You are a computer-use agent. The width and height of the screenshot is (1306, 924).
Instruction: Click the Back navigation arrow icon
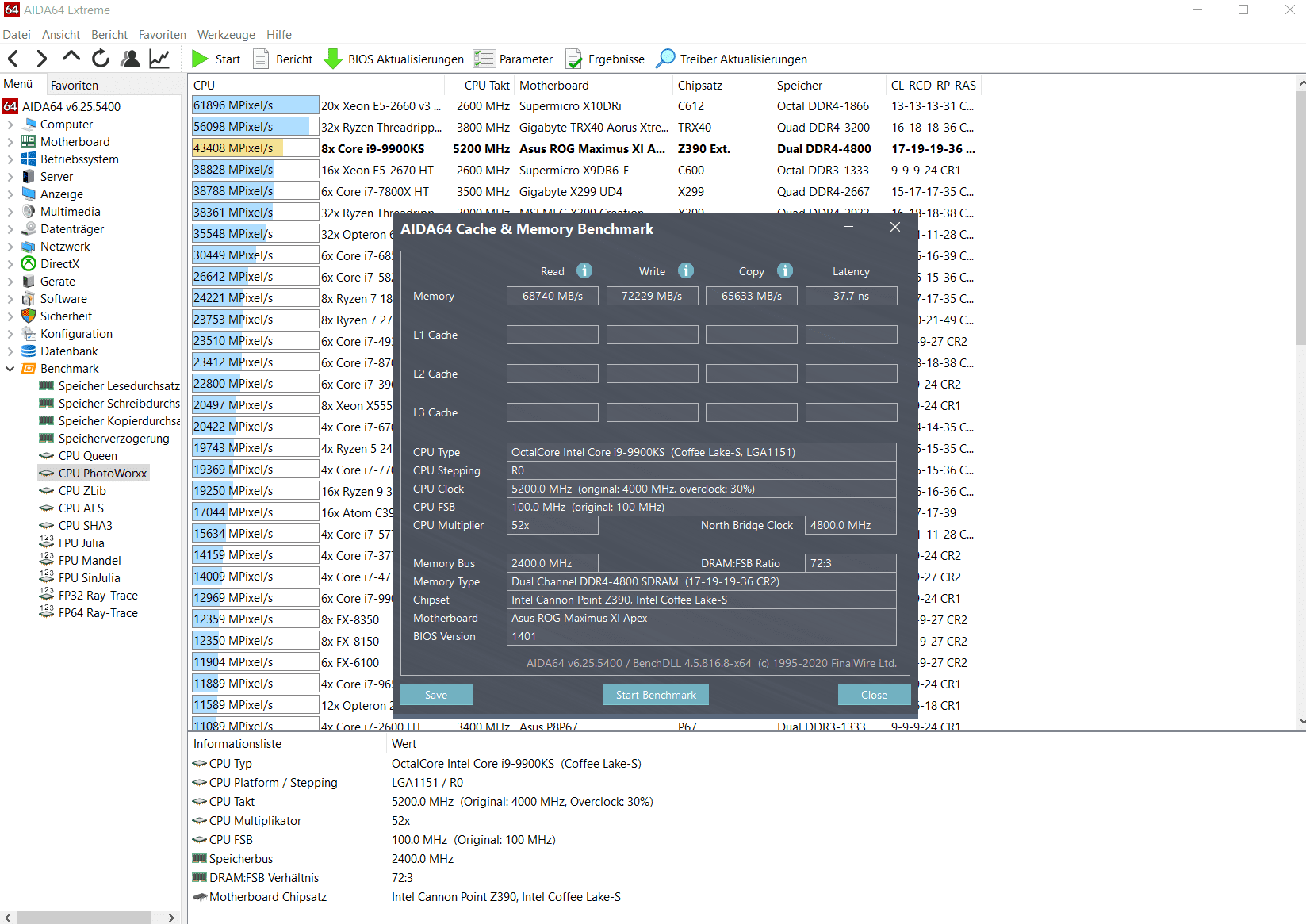tap(13, 59)
